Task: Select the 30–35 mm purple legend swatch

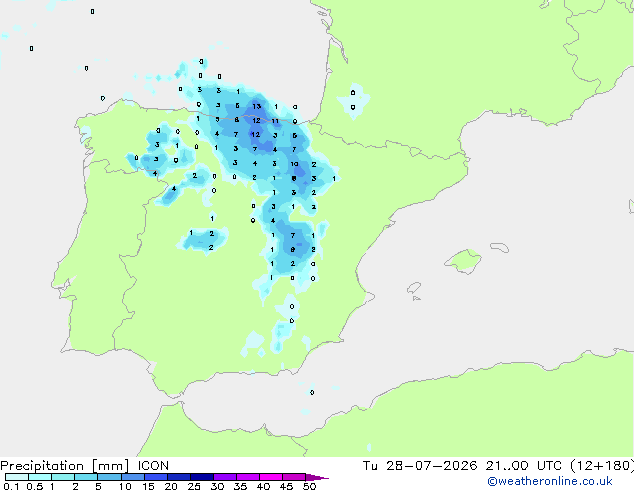Action: point(225,477)
